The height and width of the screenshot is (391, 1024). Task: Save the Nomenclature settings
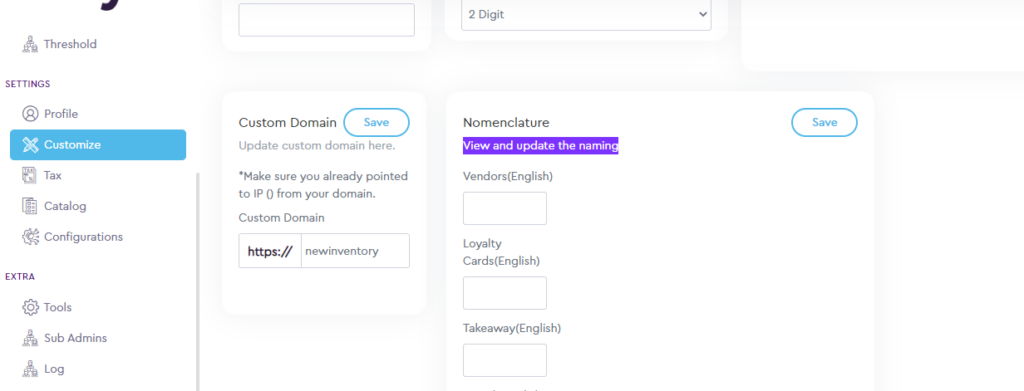824,122
